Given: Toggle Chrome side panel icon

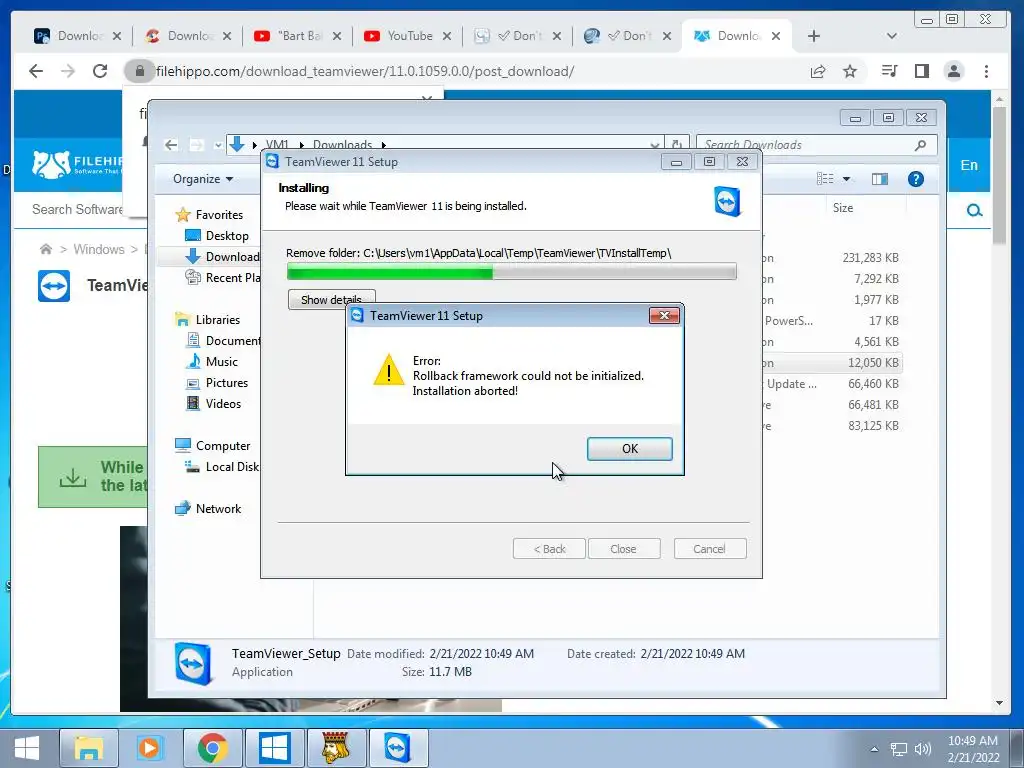Looking at the screenshot, I should (921, 71).
